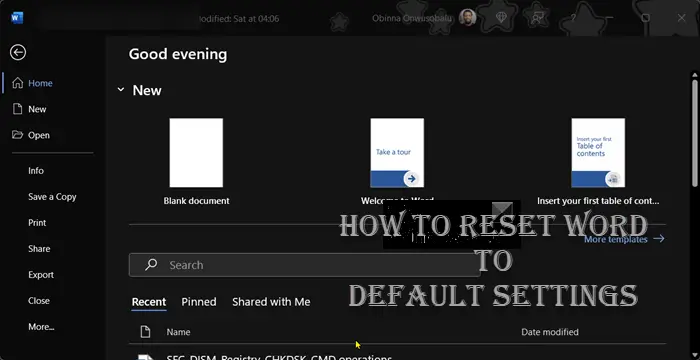
Task: Click the back arrow to return to the document
Action: click(18, 53)
